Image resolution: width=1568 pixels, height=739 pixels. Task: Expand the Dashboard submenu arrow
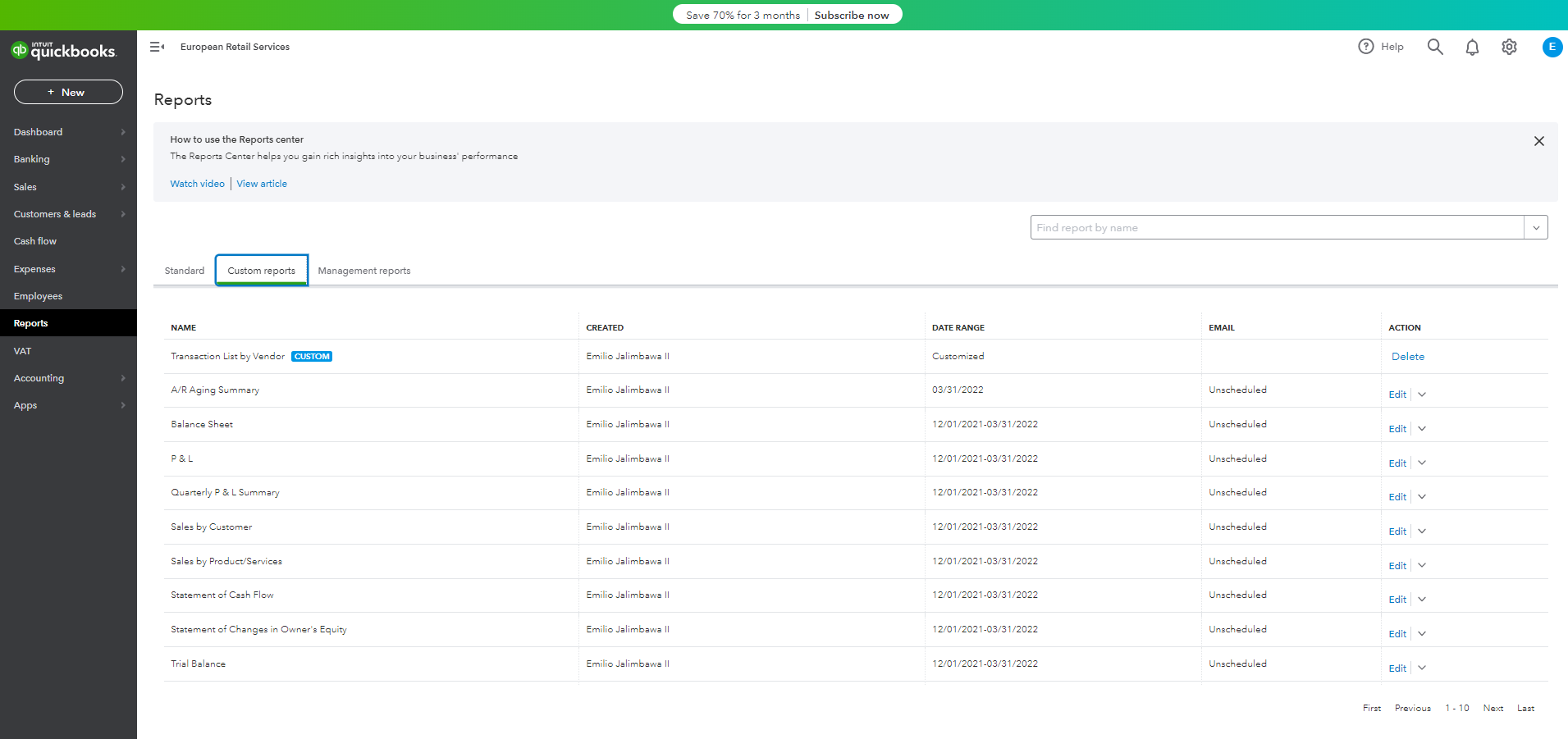pos(123,132)
